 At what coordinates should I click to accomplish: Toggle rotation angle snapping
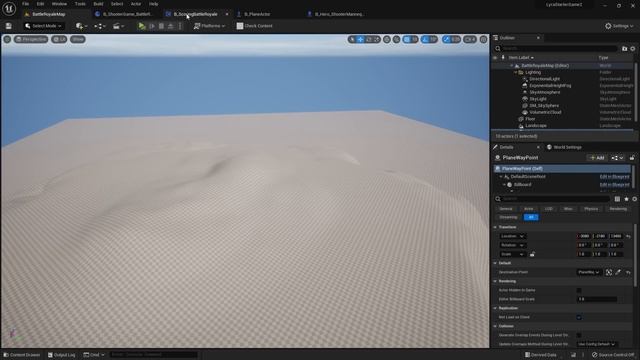[x=425, y=39]
